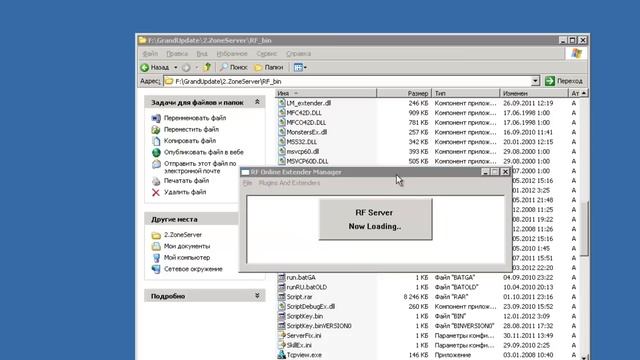Click the red X delete file icon
The image size is (640, 360).
[x=156, y=192]
